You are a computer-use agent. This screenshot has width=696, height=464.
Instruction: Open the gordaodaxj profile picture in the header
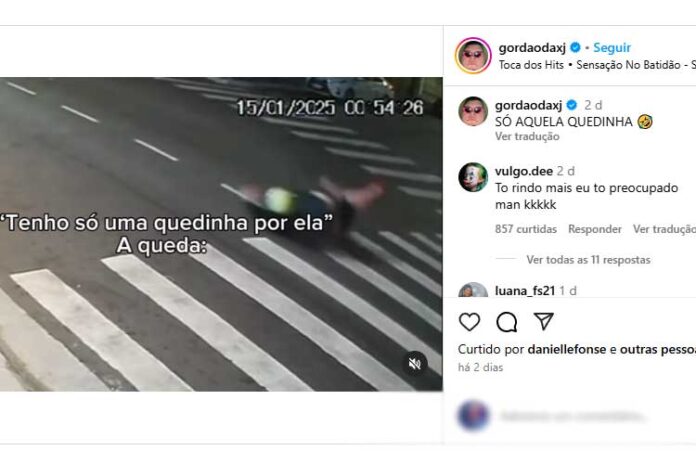pos(473,56)
